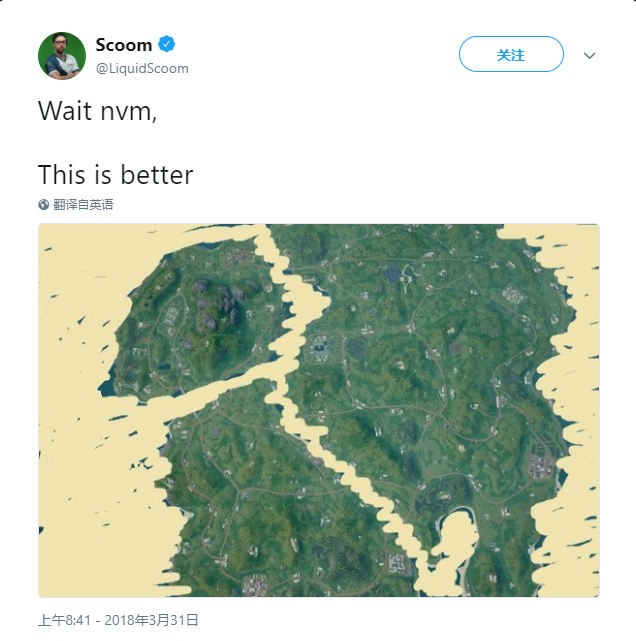Click the 2018年3月31日 tweet date
This screenshot has width=636, height=641.
[152, 620]
